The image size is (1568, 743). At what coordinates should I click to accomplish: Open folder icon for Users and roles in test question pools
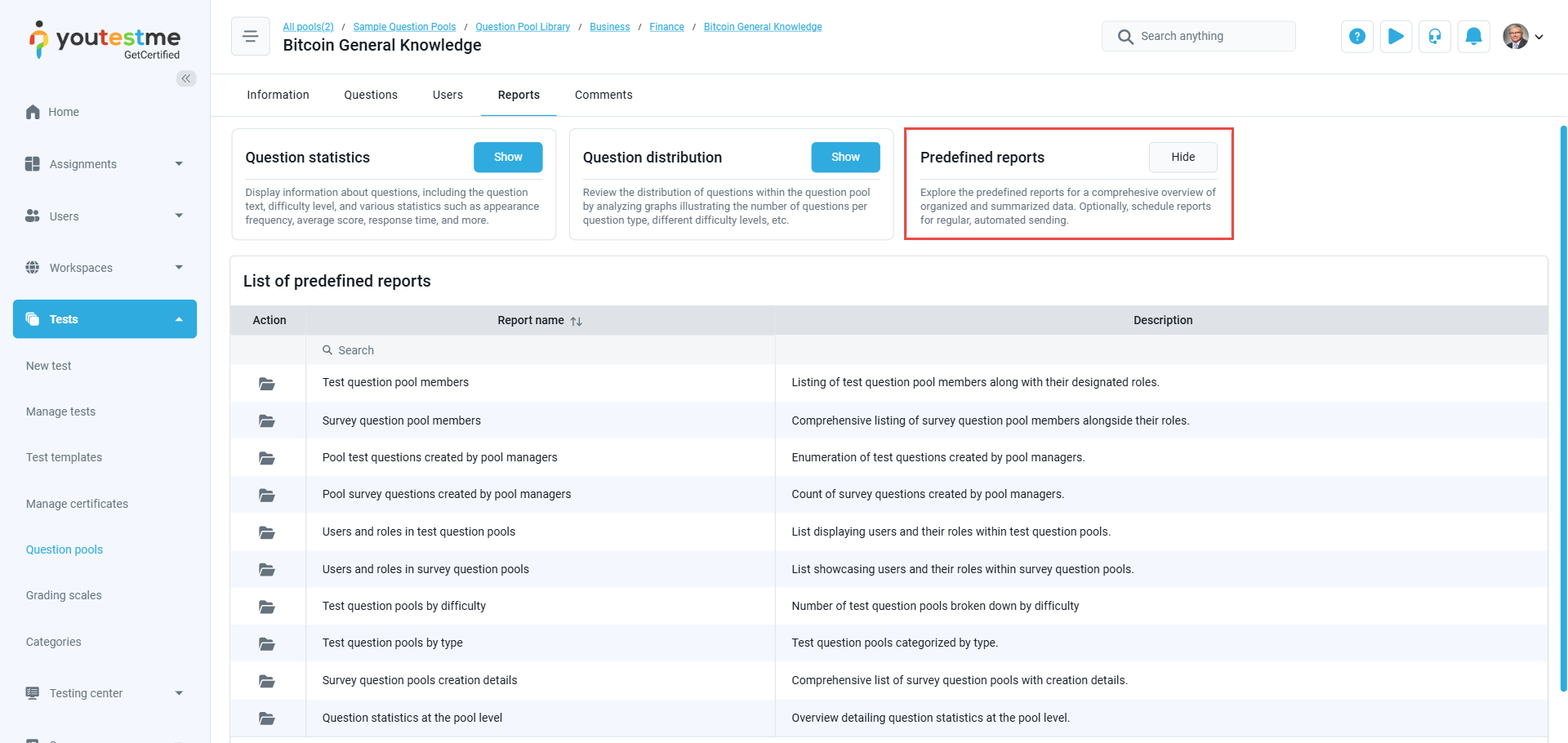[267, 532]
